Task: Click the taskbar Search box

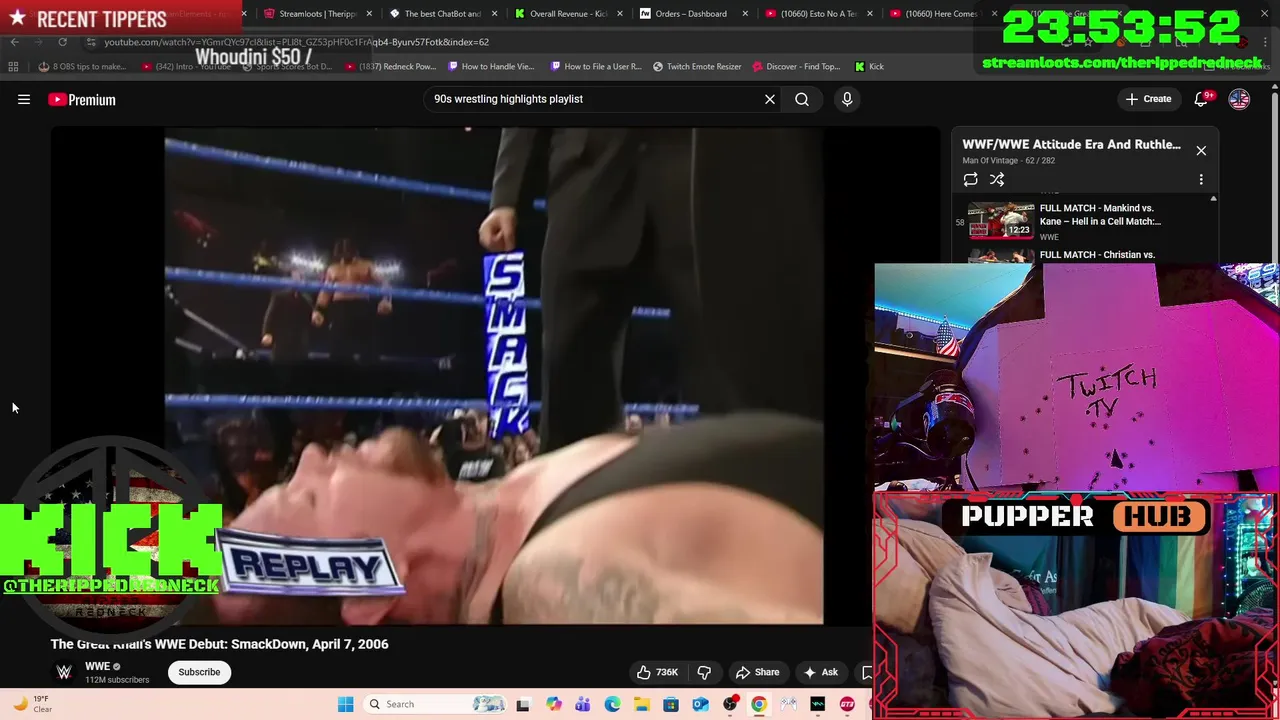Action: click(x=436, y=704)
